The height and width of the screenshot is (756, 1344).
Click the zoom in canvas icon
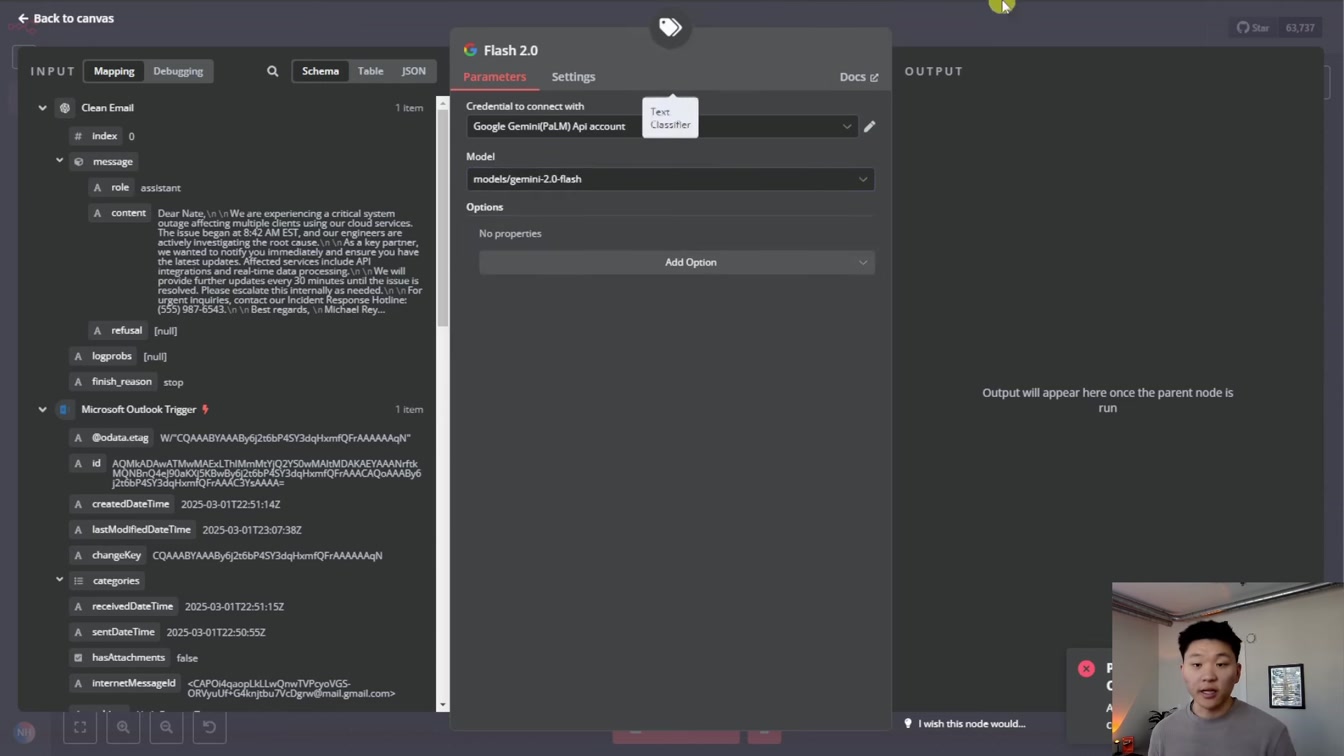(123, 727)
